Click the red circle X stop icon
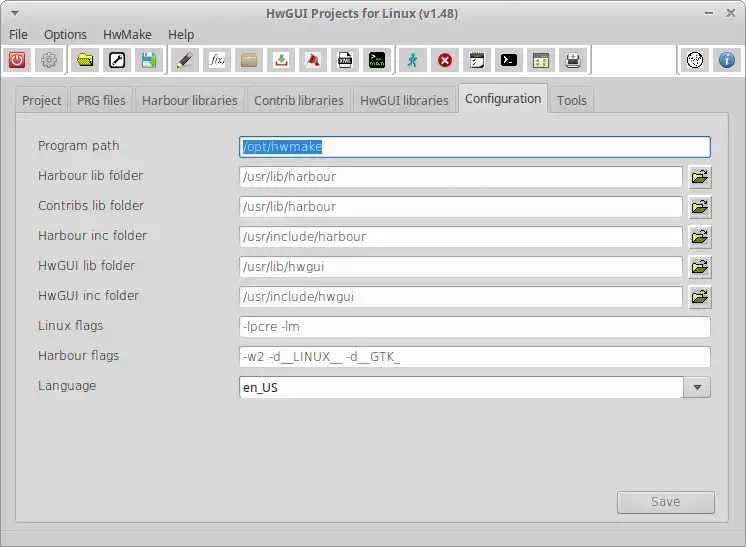Image resolution: width=746 pixels, height=547 pixels. coord(445,60)
